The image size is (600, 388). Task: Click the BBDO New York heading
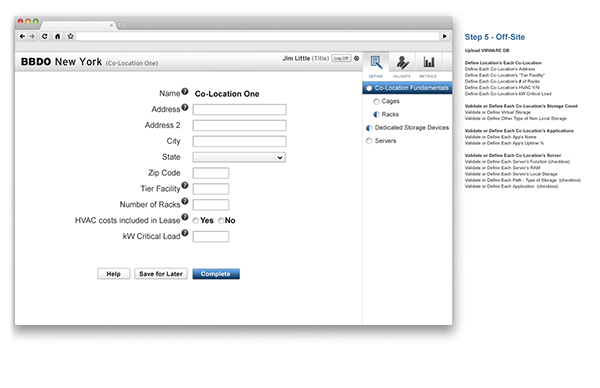tap(61, 62)
